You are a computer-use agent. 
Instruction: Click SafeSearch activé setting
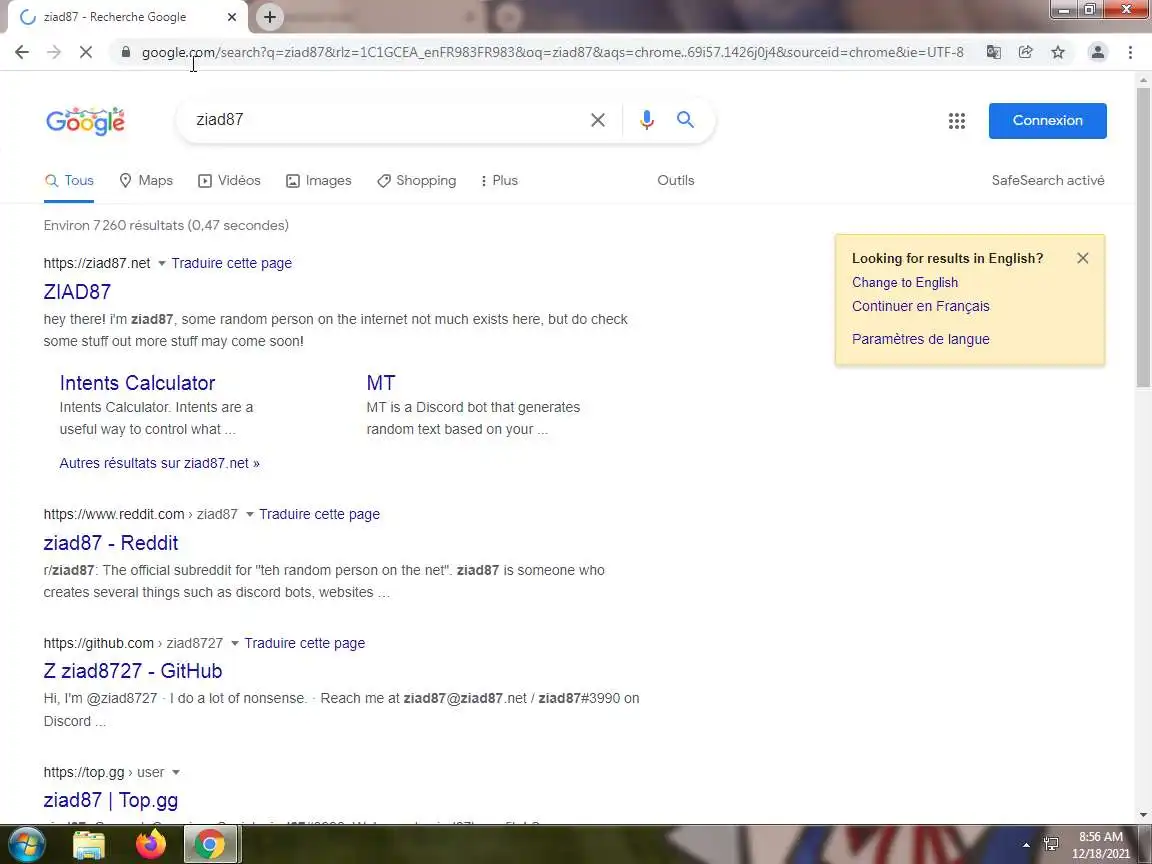(1048, 181)
